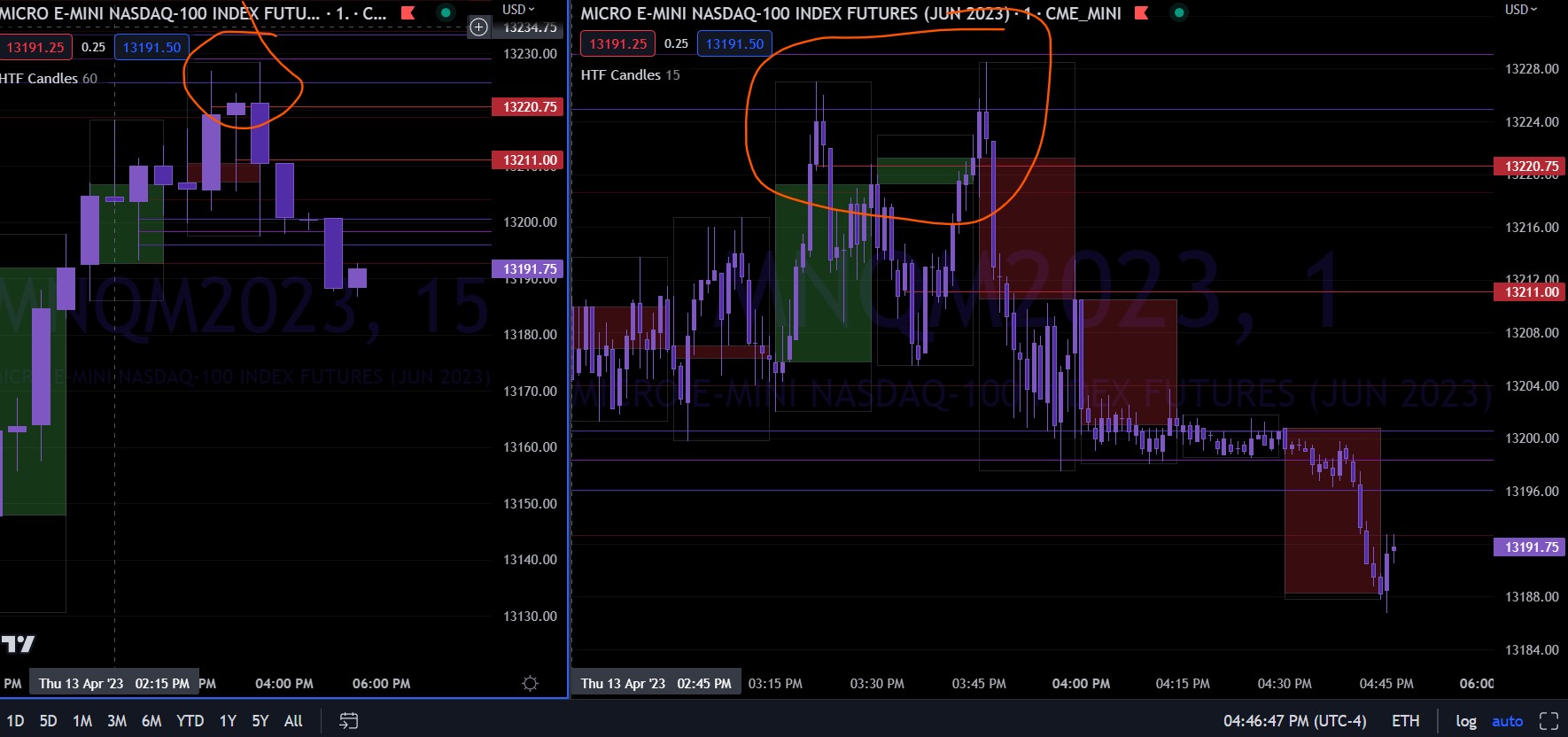Click the 03:45 PM time axis label
The width and height of the screenshot is (1568, 737).
point(979,684)
